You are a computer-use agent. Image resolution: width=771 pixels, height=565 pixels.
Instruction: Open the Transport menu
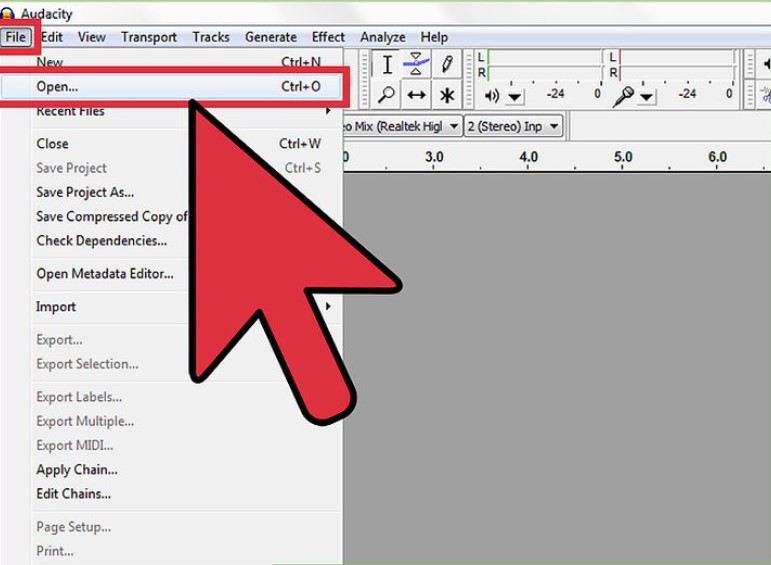[148, 37]
